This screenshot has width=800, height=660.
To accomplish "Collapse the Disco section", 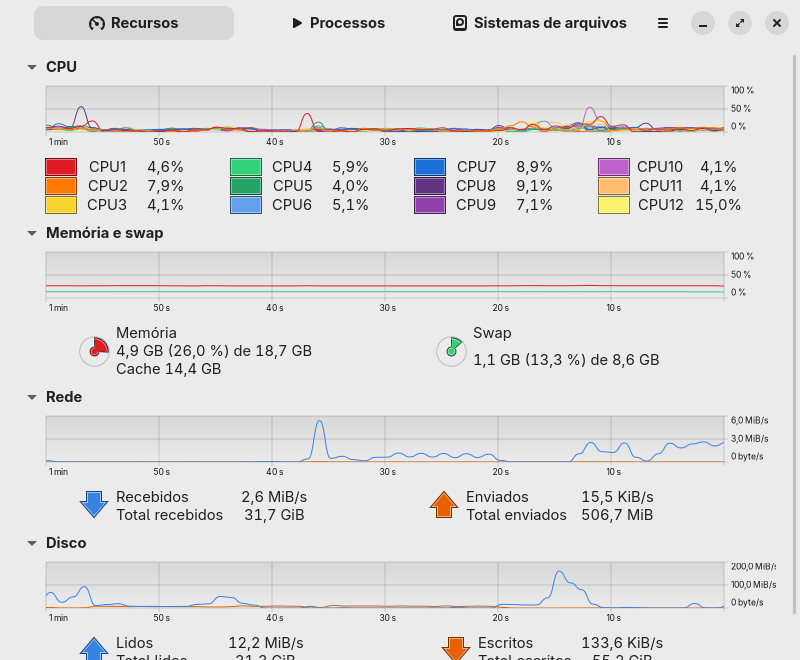I will click(32, 543).
